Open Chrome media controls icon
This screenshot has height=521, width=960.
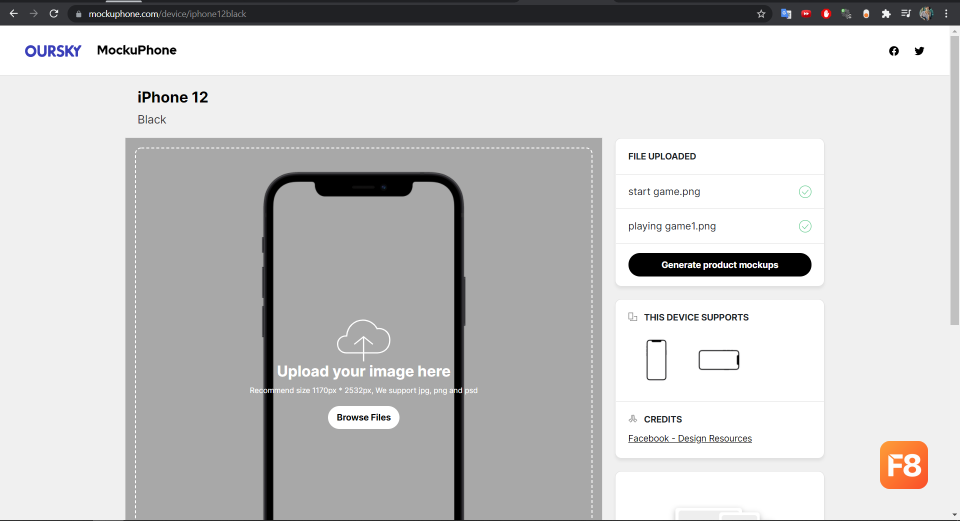click(906, 13)
